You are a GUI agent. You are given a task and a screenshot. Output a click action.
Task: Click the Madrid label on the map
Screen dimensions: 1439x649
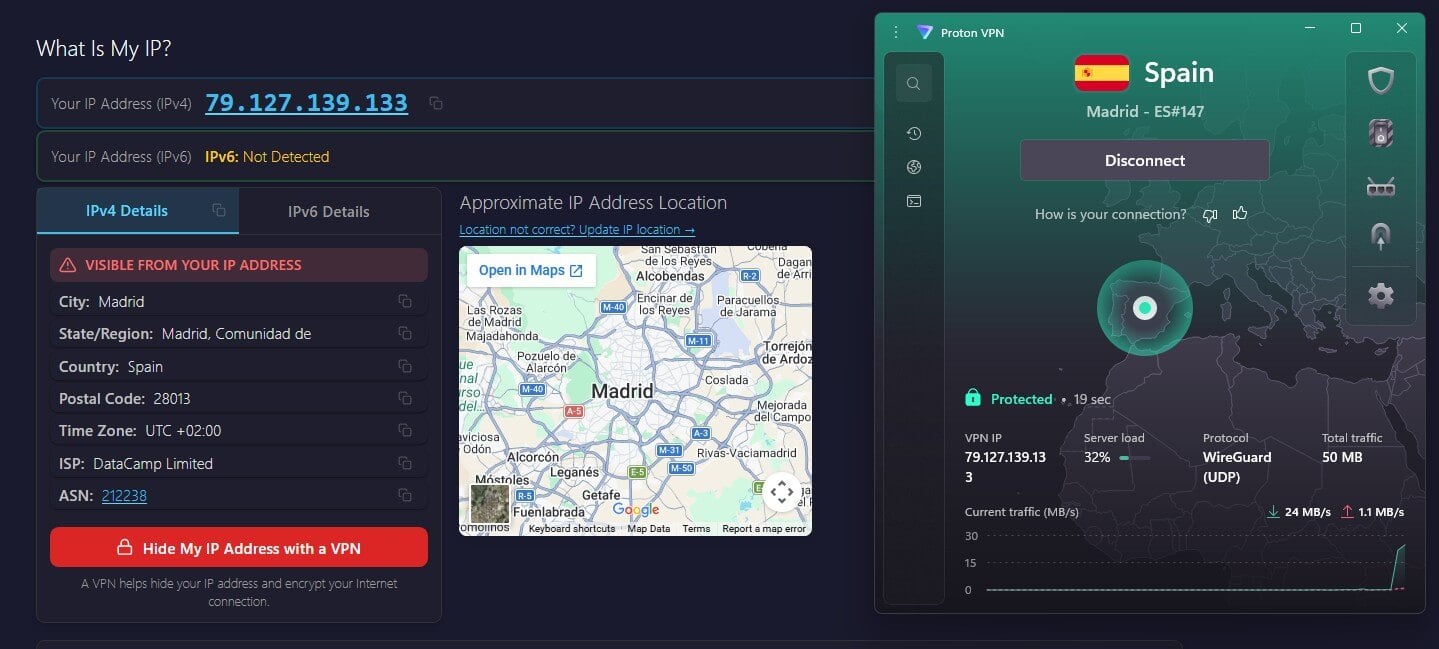coord(622,391)
